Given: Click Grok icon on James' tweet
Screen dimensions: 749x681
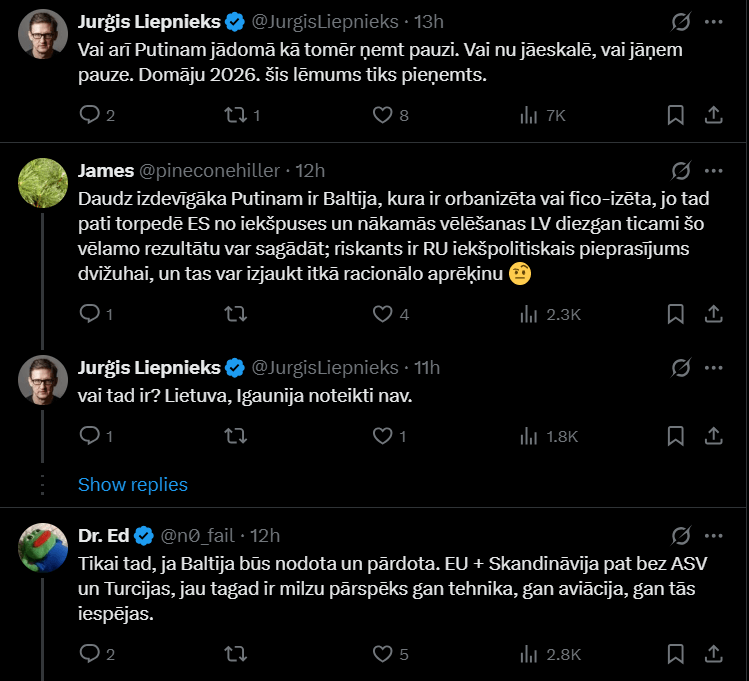Looking at the screenshot, I should [x=681, y=170].
